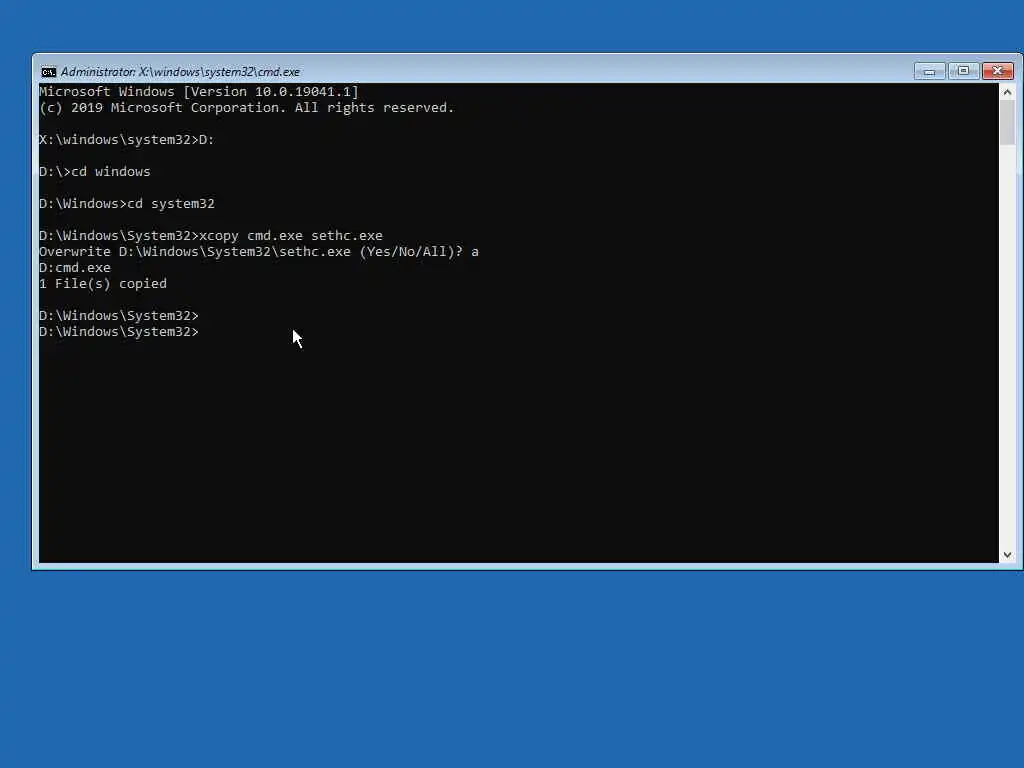Image resolution: width=1024 pixels, height=768 pixels.
Task: Click the 'Overwrite D:\Windows\System32\sethc.exe' prompt line
Action: 259,251
